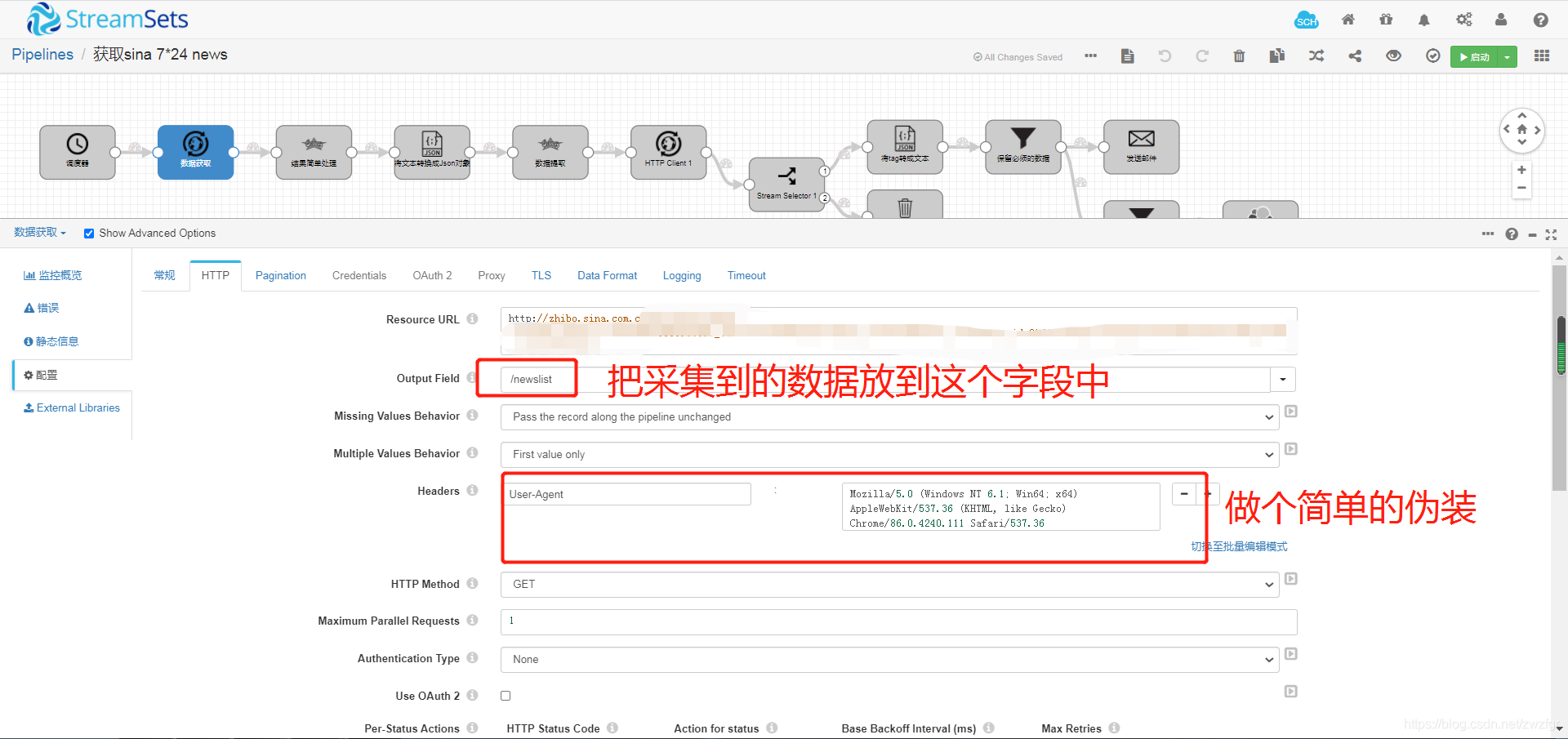1568x739 pixels.
Task: Click the green 启动 start button
Action: click(x=1474, y=57)
